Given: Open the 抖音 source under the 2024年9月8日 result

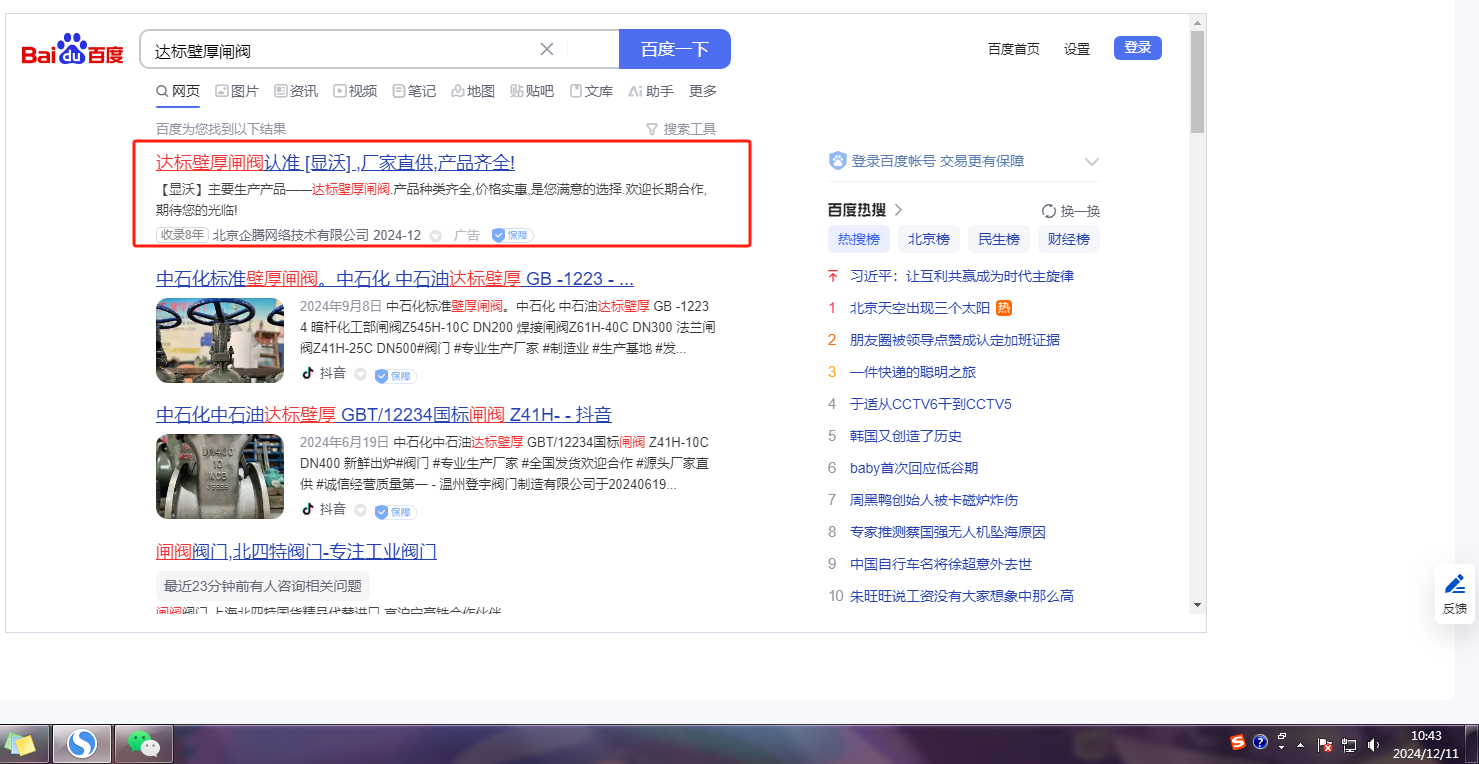Looking at the screenshot, I should pos(324,374).
